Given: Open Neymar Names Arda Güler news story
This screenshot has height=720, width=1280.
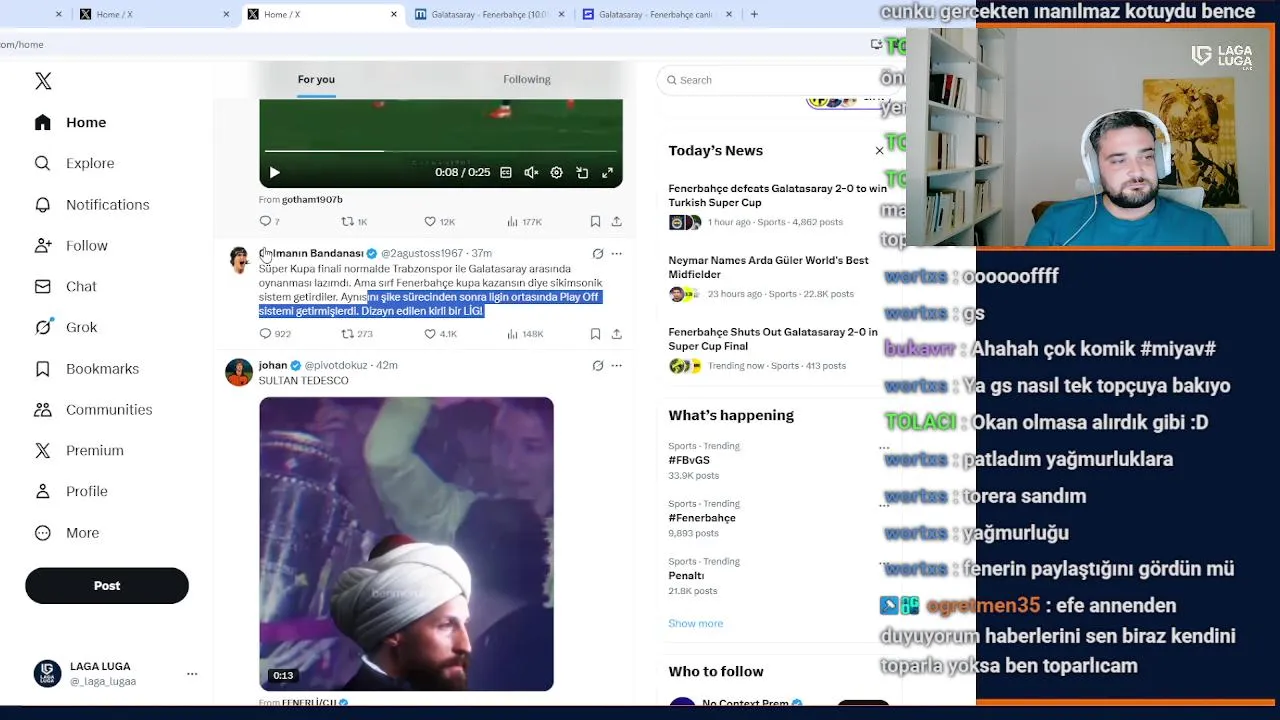Looking at the screenshot, I should 778,277.
